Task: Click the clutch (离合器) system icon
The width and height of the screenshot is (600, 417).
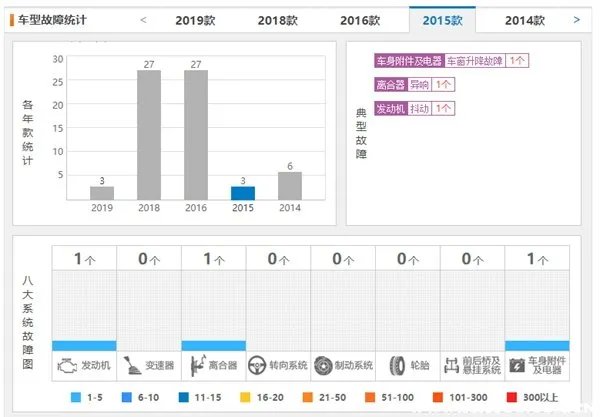Action: pos(195,365)
